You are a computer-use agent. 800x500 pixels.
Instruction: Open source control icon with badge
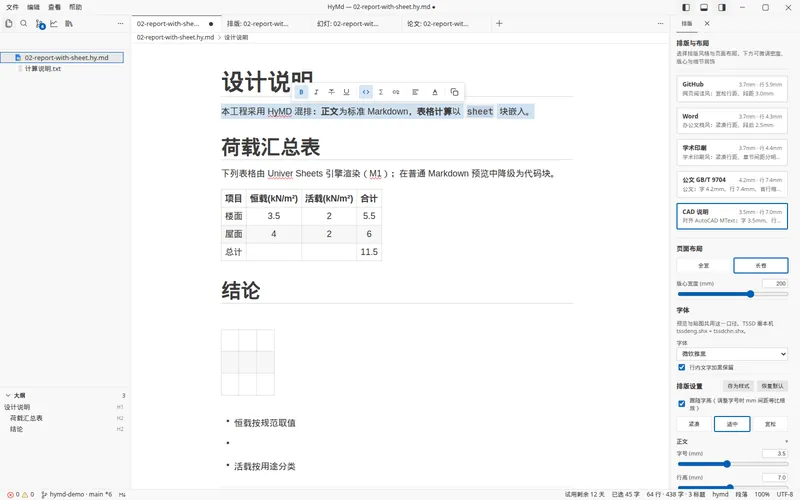point(40,24)
